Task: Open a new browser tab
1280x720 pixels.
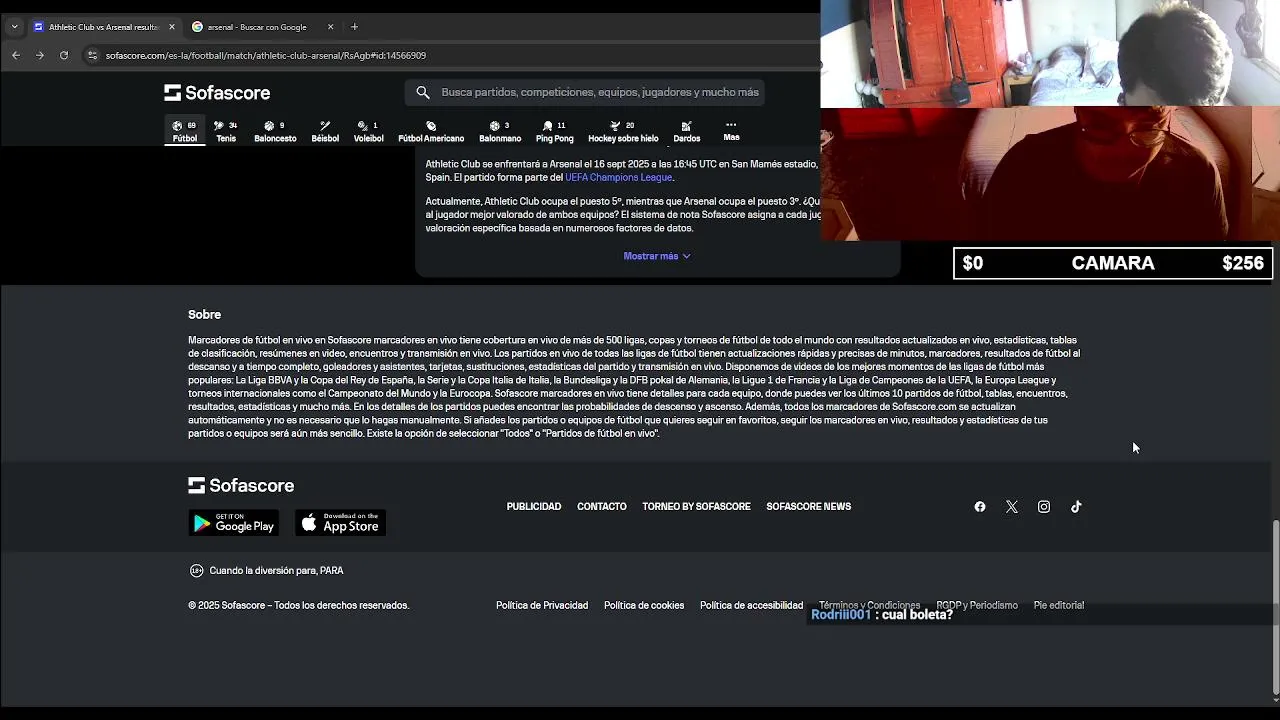Action: (x=354, y=27)
